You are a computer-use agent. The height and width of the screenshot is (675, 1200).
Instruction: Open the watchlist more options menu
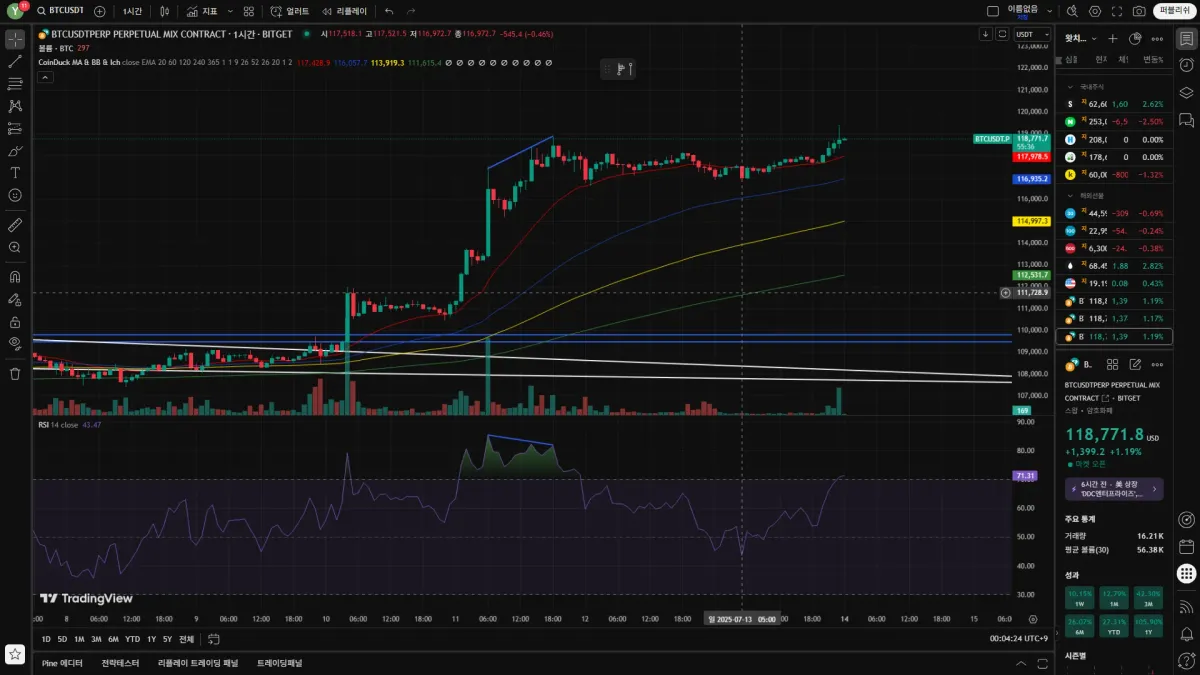pyautogui.click(x=1157, y=39)
